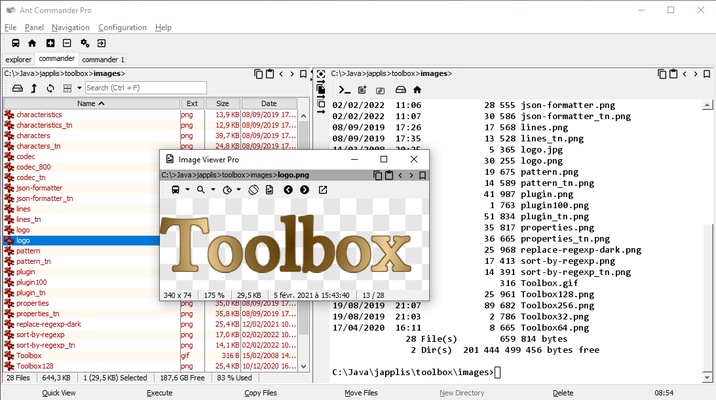
Task: Switch to the commander 1 tab
Action: click(x=103, y=59)
